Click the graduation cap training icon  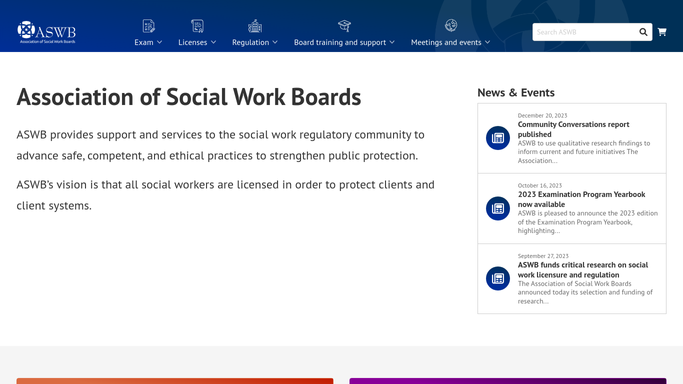344,26
